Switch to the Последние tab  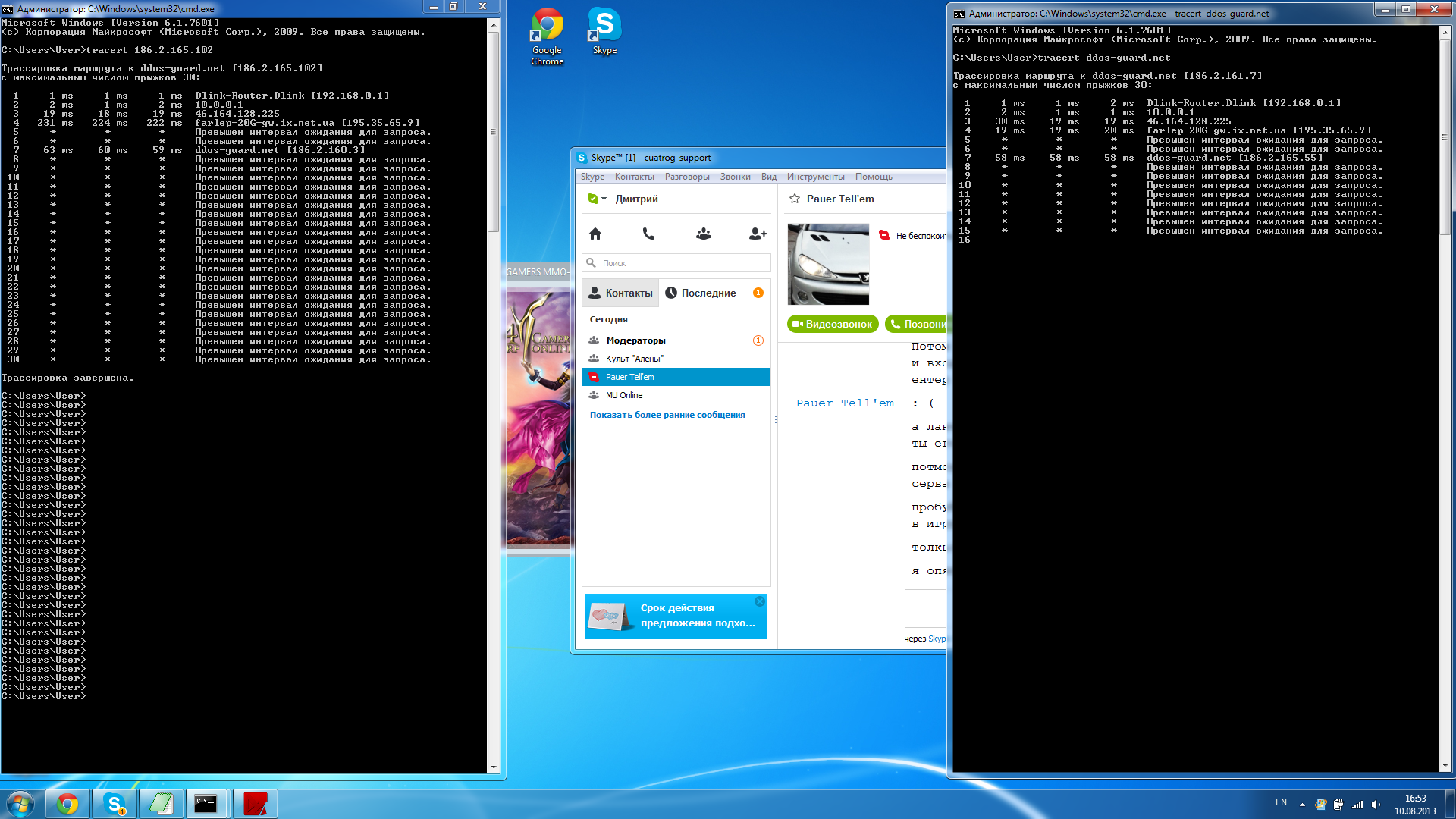coord(708,293)
